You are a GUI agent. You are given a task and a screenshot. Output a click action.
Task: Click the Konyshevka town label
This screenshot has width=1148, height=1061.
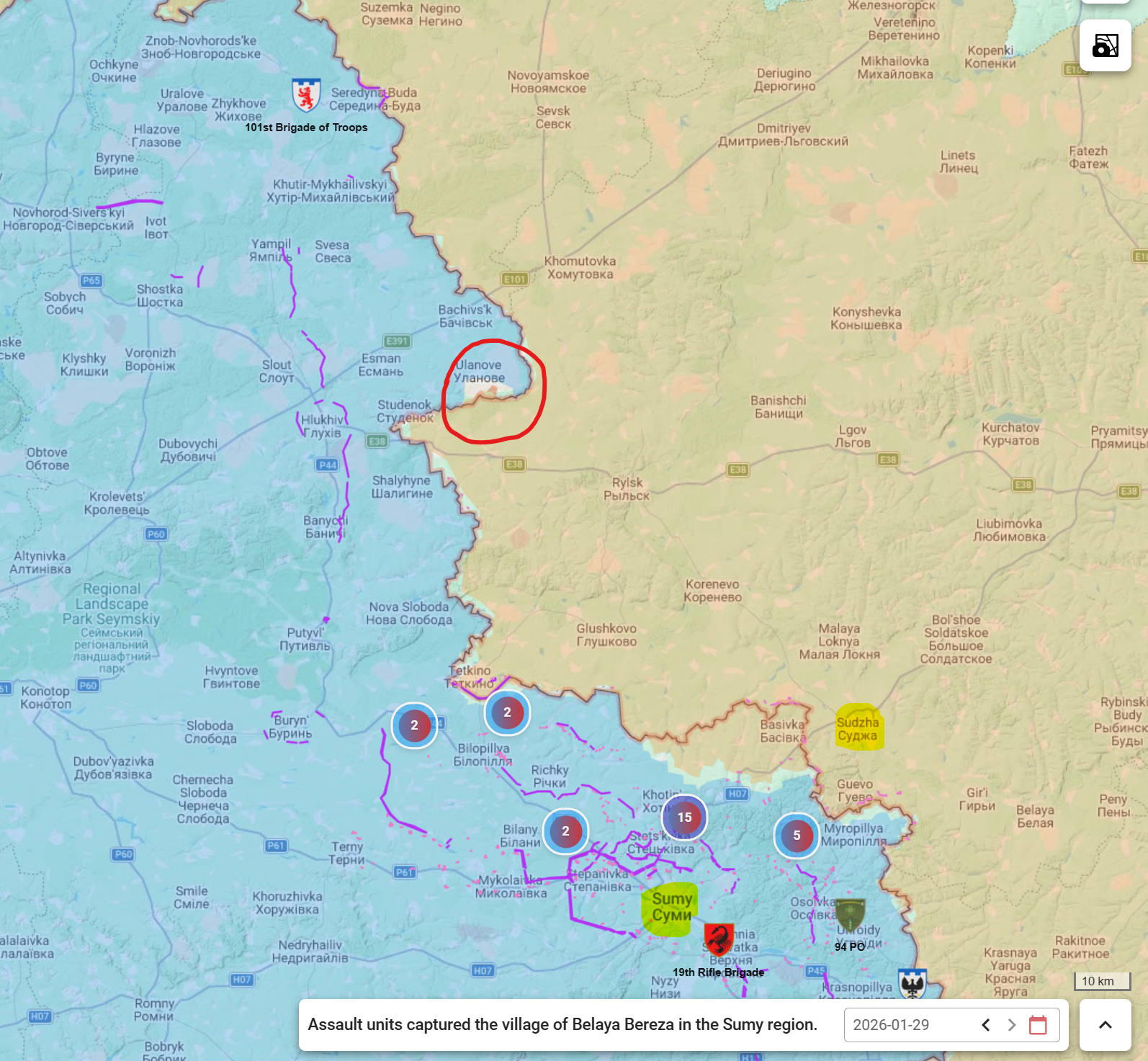pos(866,318)
